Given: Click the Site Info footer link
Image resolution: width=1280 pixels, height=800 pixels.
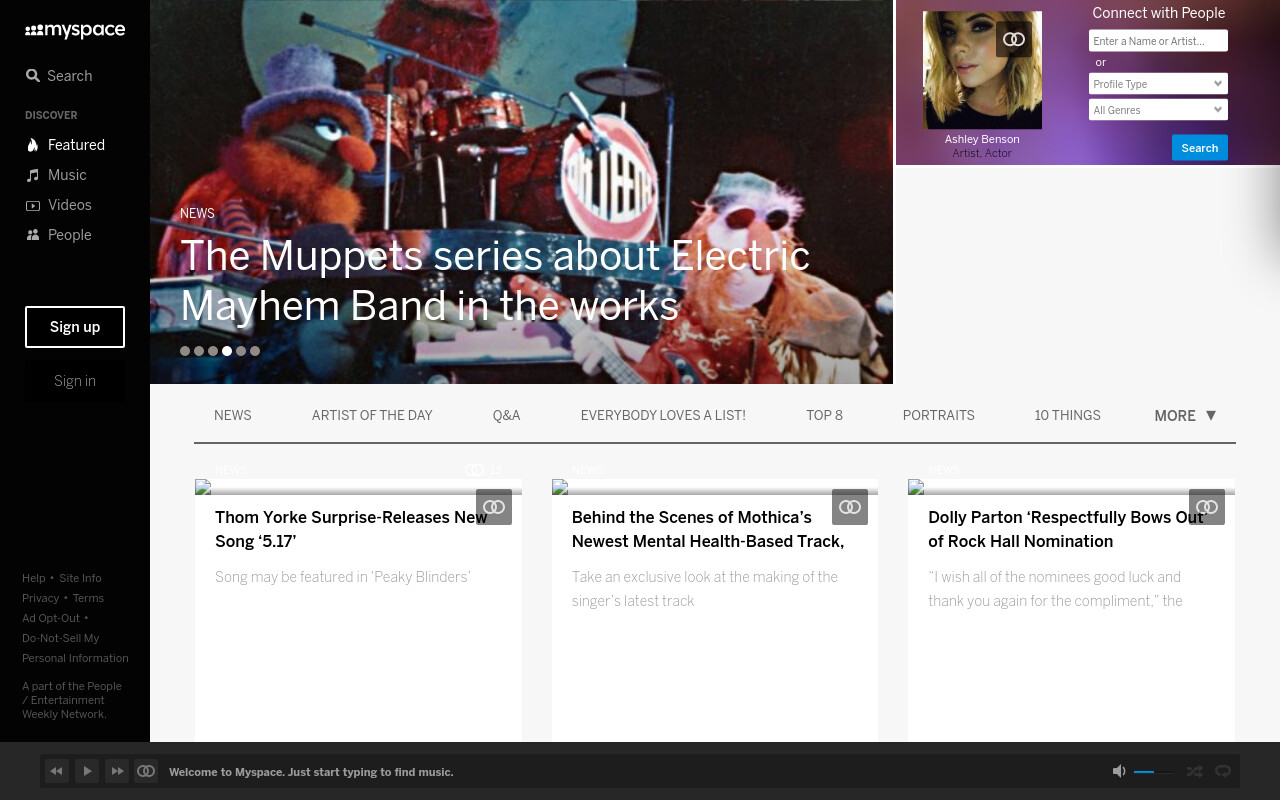Looking at the screenshot, I should [x=80, y=578].
